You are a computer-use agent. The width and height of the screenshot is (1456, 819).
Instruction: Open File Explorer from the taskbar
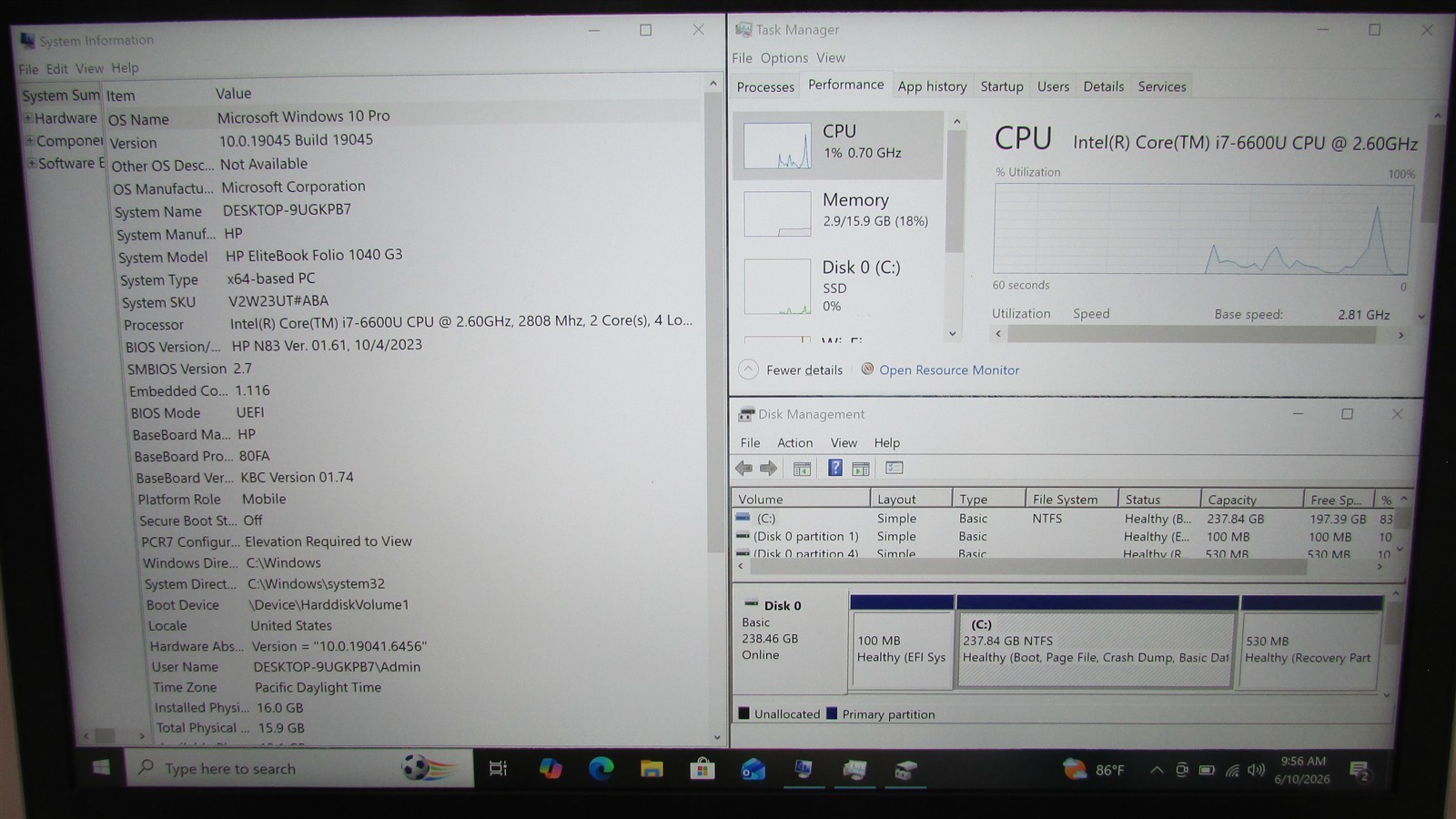pyautogui.click(x=652, y=769)
